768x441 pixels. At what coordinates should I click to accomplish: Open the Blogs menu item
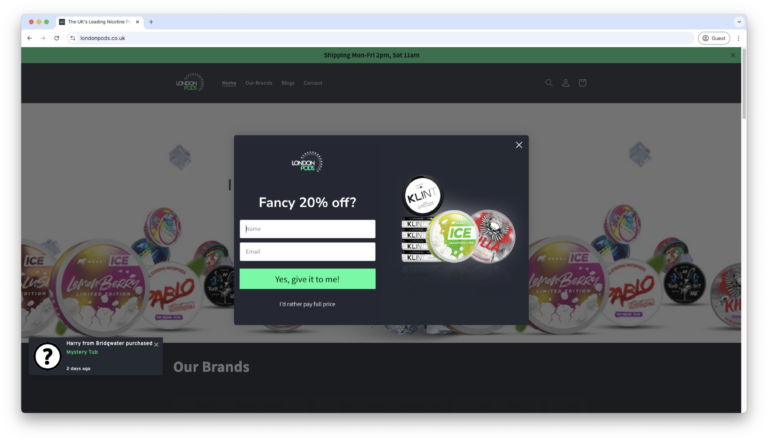(288, 83)
